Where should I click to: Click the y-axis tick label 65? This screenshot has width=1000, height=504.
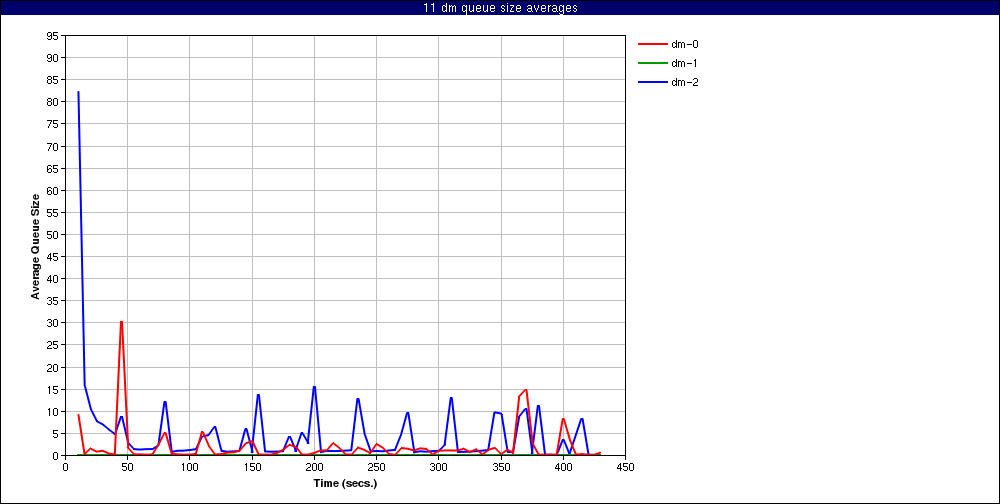[x=54, y=168]
